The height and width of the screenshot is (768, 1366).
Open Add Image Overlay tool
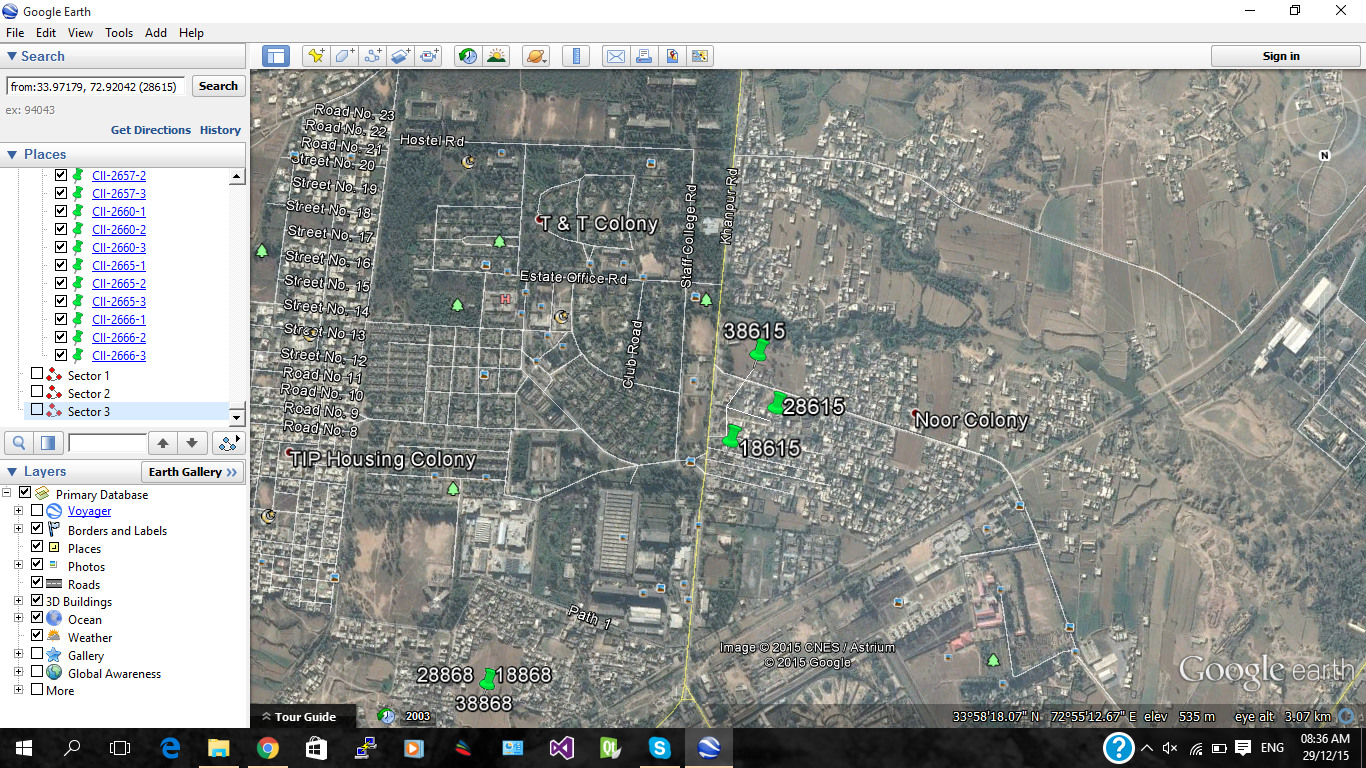(401, 56)
